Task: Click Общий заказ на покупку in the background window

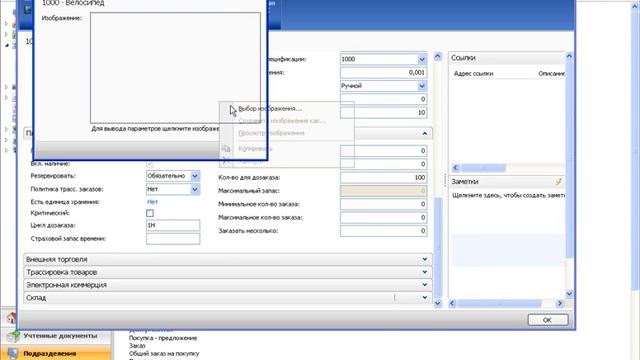Action: tap(164, 353)
